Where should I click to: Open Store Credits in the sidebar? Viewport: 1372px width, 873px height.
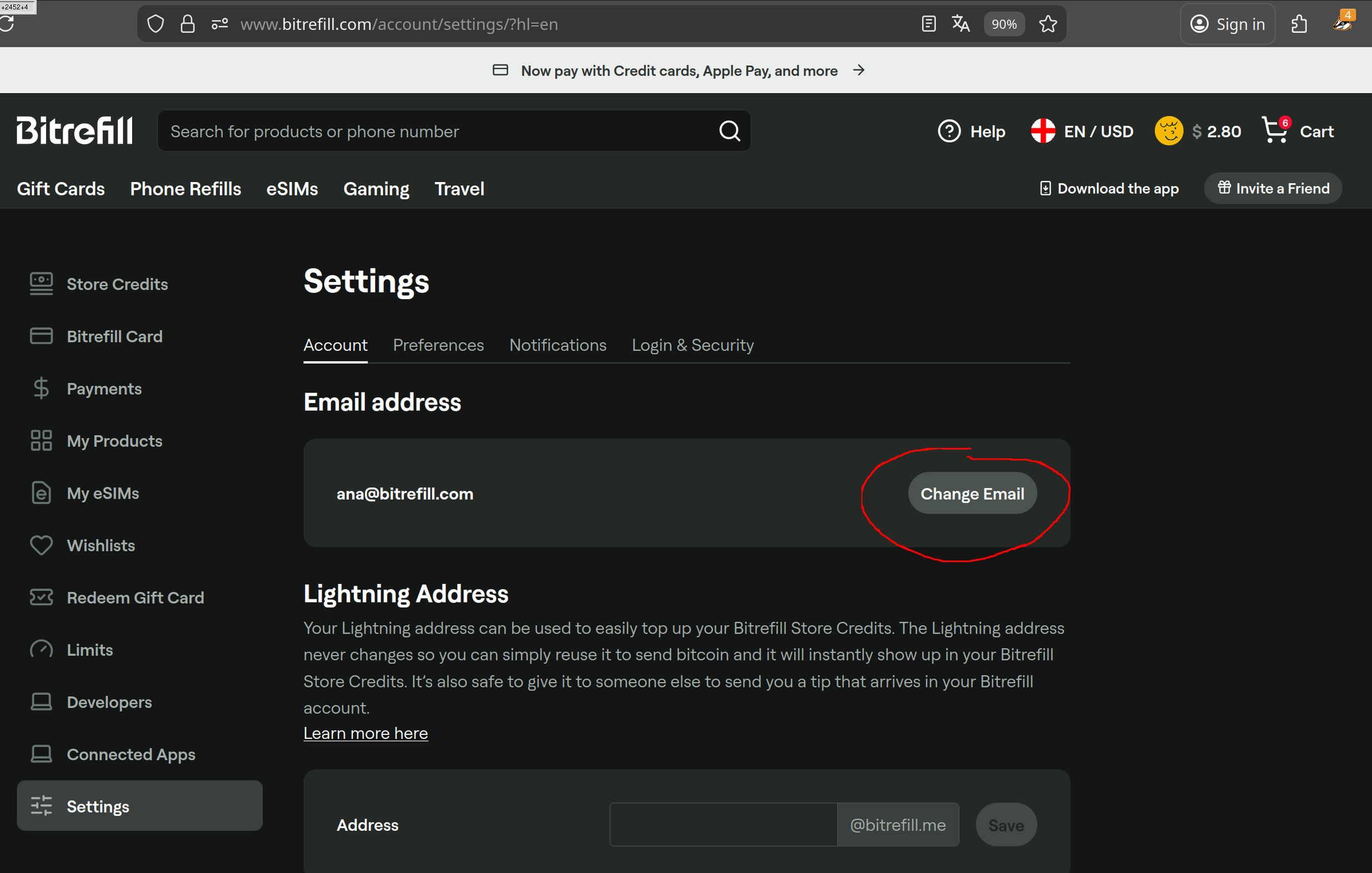(117, 284)
